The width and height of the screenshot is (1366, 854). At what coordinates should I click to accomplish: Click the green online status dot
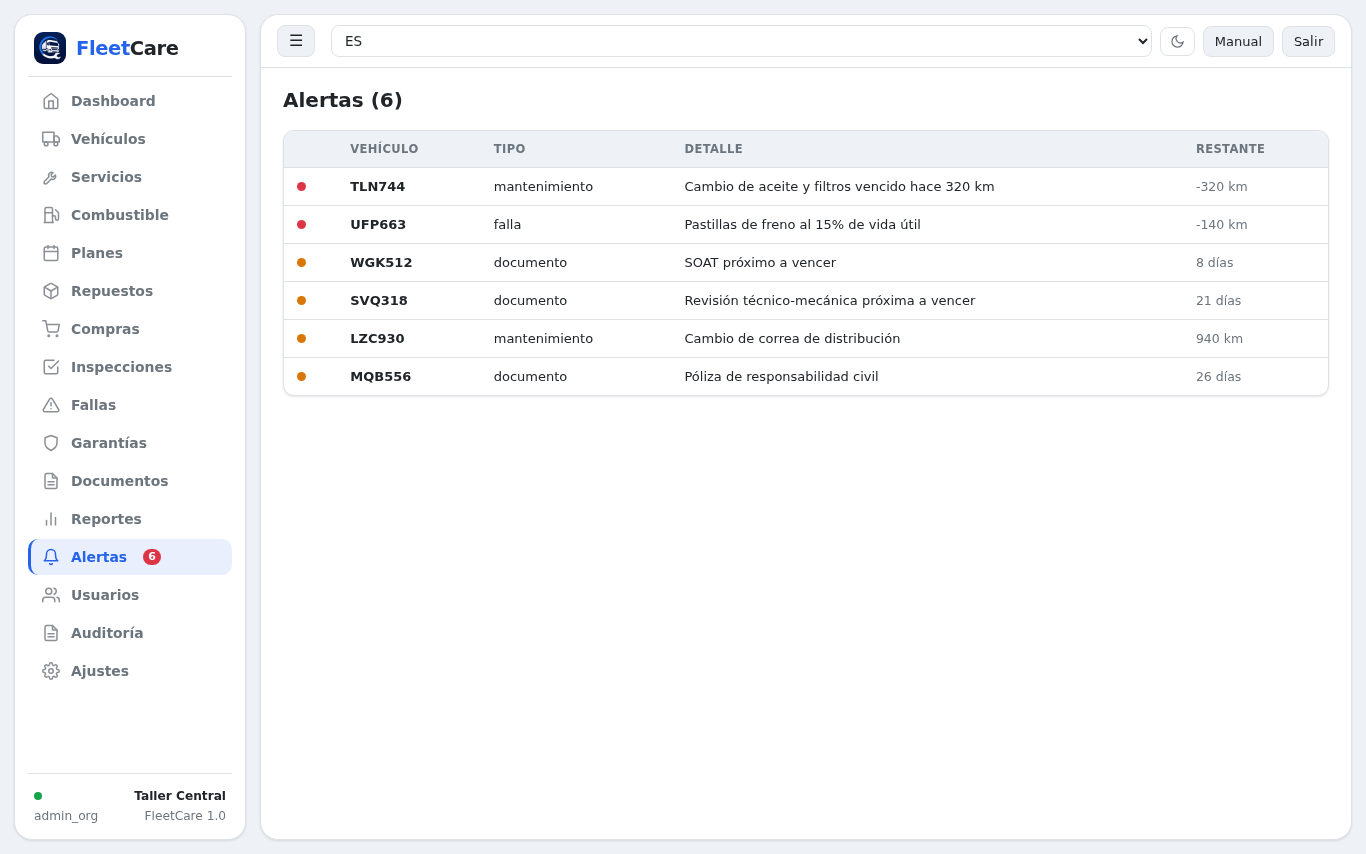(38, 796)
